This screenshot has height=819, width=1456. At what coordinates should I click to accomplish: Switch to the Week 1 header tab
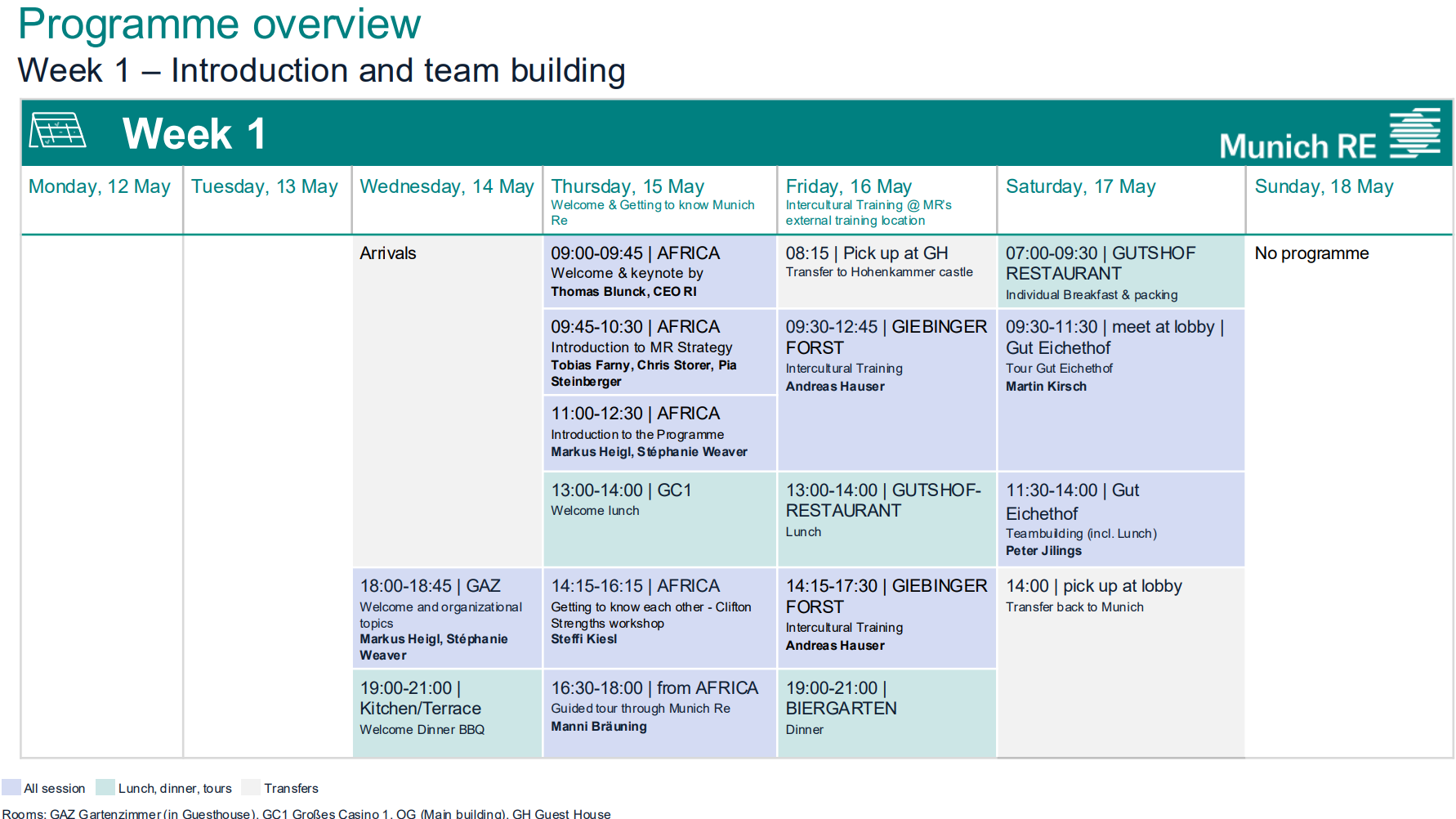pyautogui.click(x=194, y=133)
